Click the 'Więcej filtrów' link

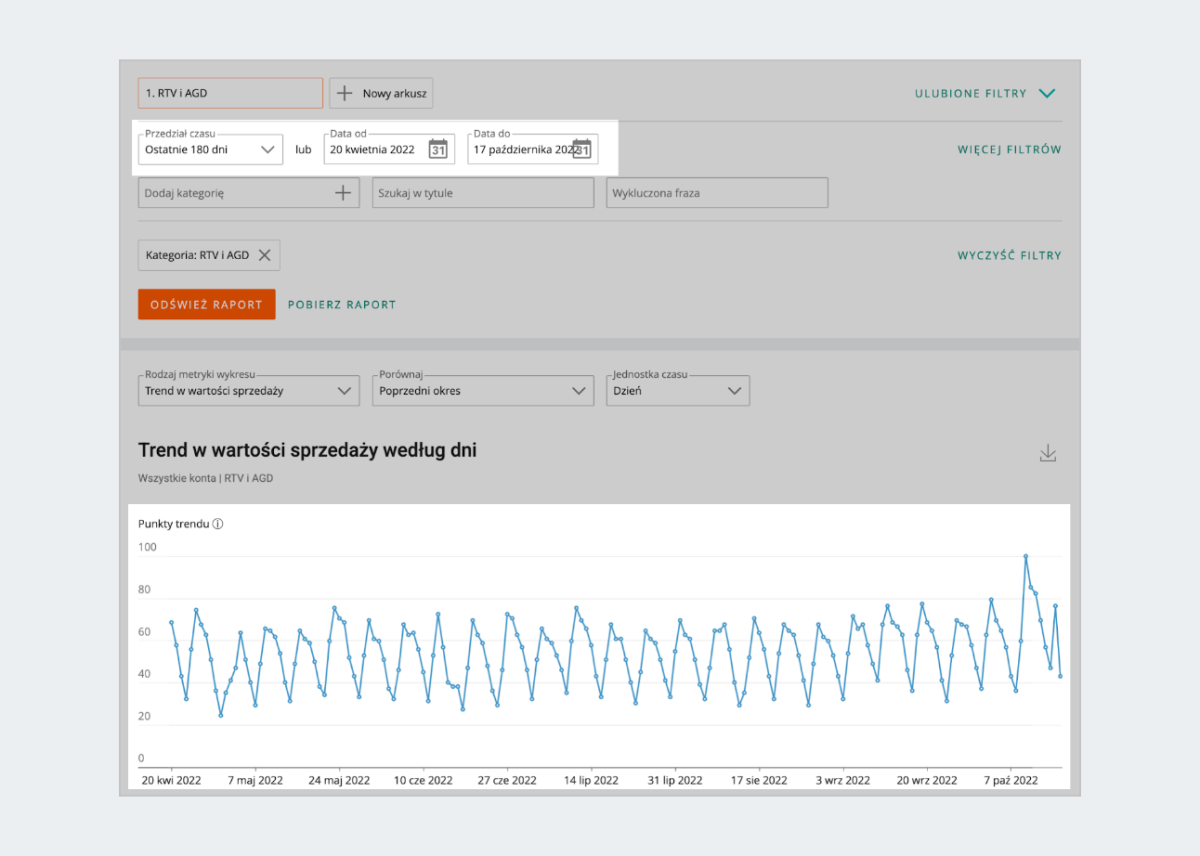(1009, 150)
